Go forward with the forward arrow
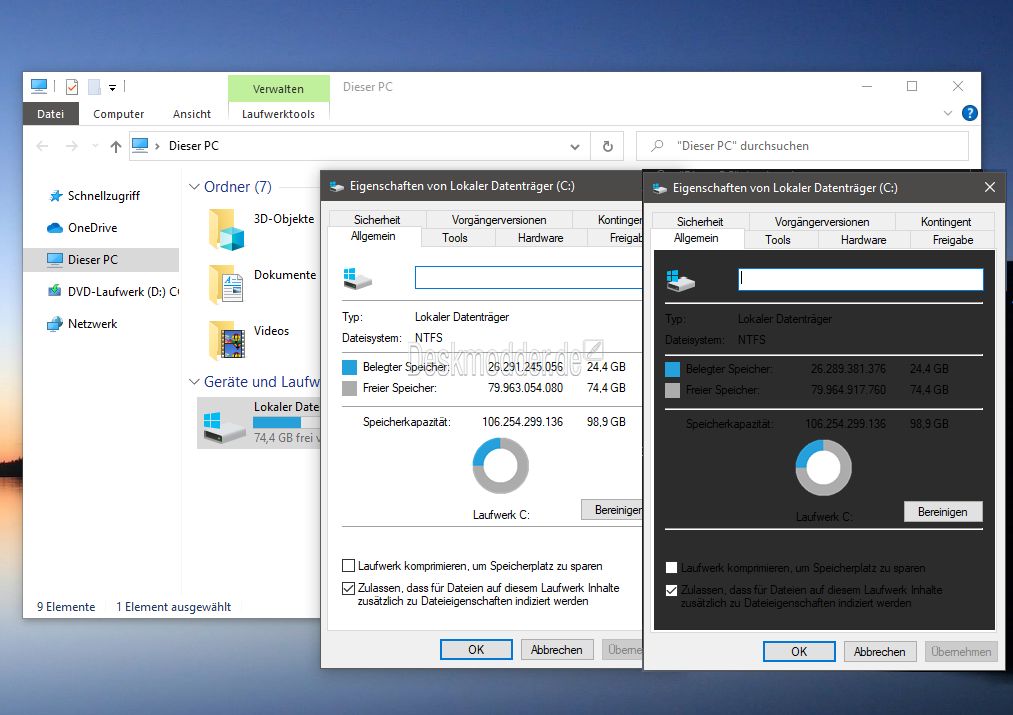Screen dimensions: 1013x715 72,147
